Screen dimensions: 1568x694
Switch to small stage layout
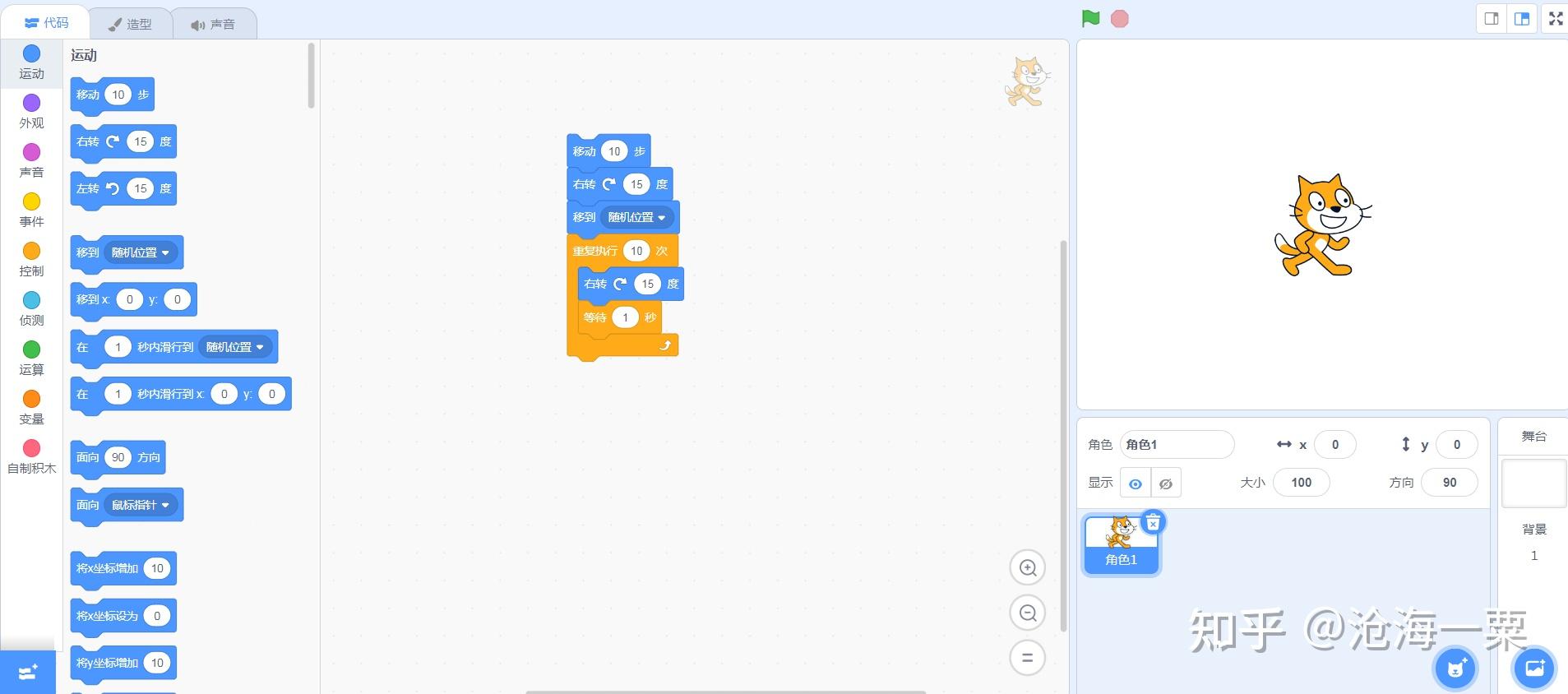click(x=1492, y=18)
